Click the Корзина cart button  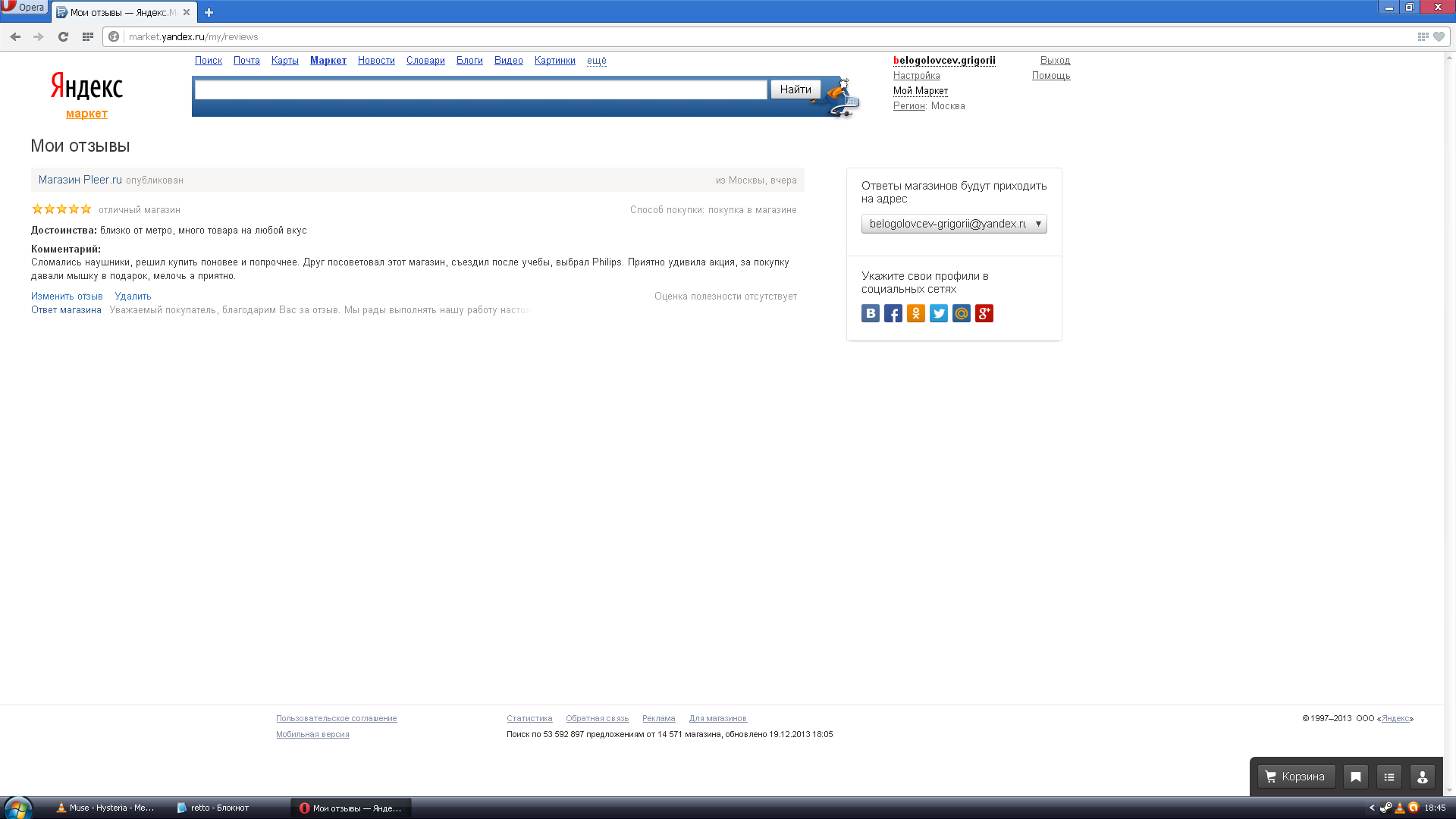click(1296, 777)
